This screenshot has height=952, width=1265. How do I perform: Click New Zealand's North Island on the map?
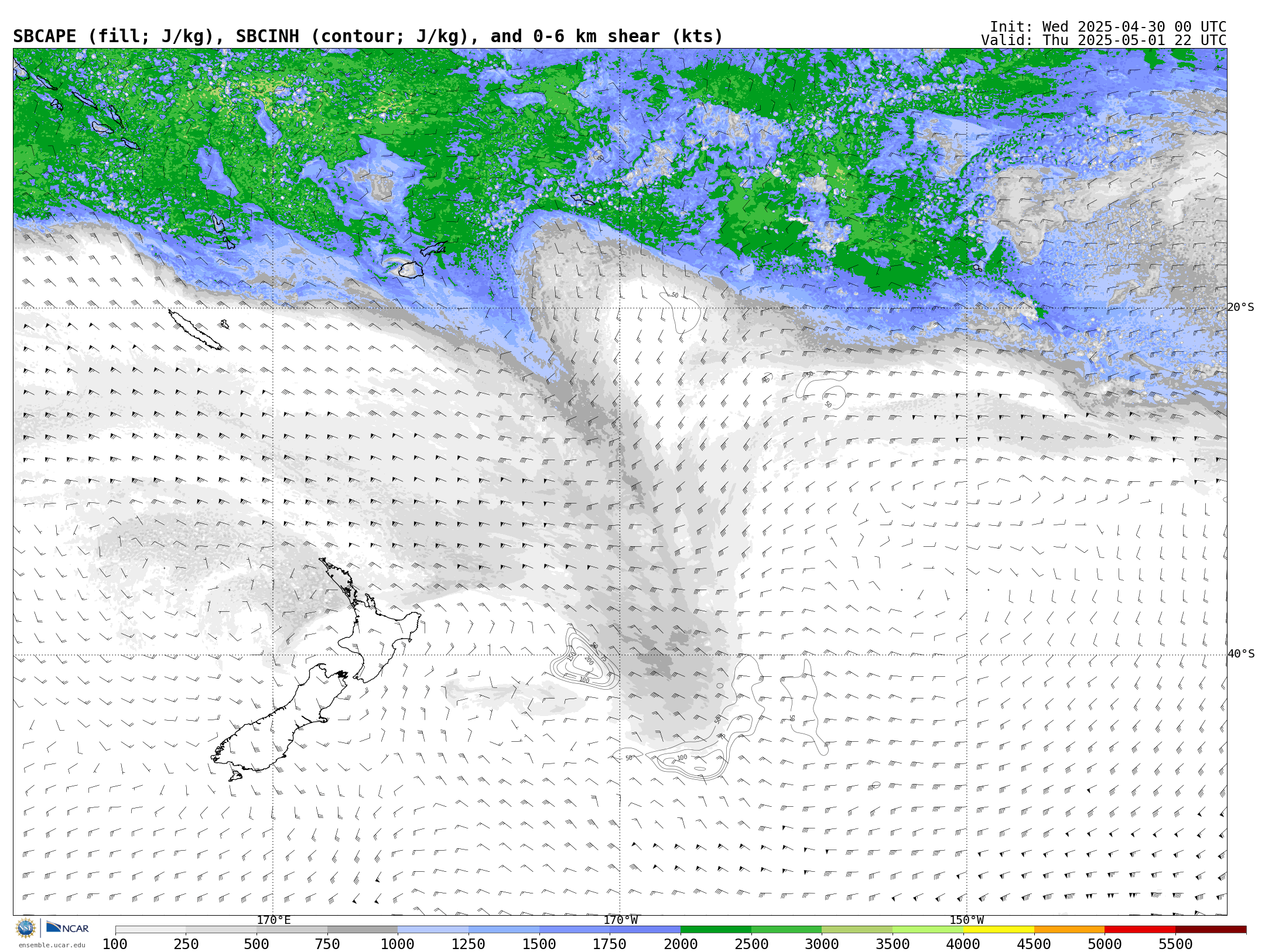coord(375,632)
